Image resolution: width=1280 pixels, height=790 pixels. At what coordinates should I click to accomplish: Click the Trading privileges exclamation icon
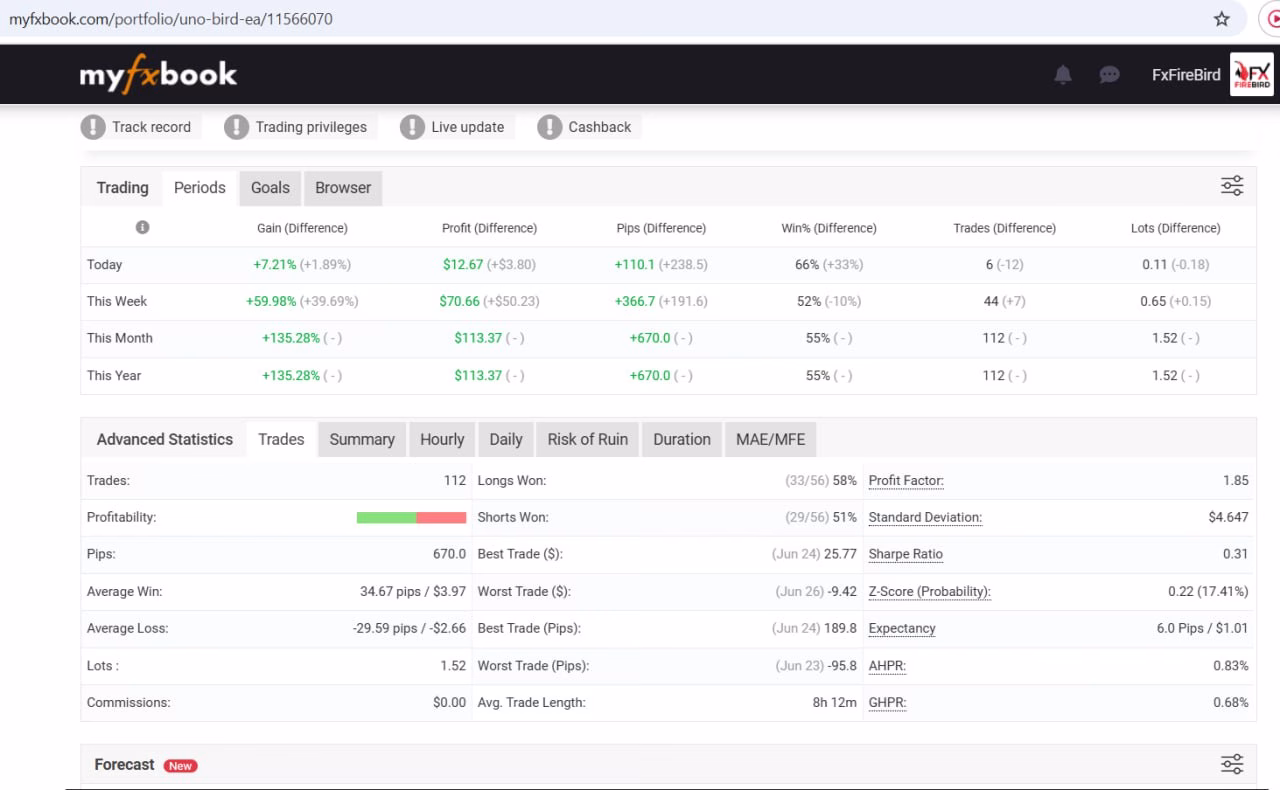pos(236,127)
